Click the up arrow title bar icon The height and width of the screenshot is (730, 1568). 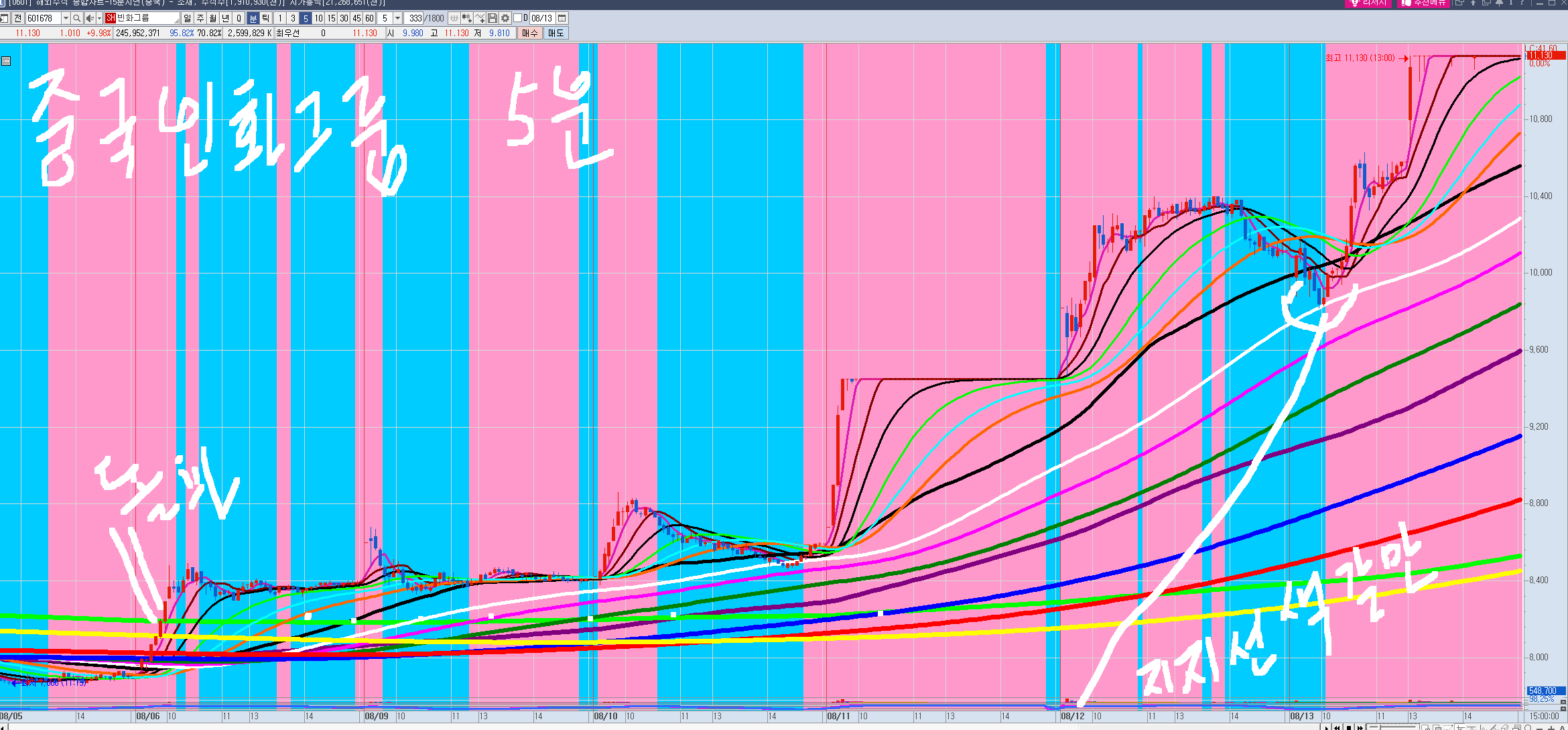1473,3
